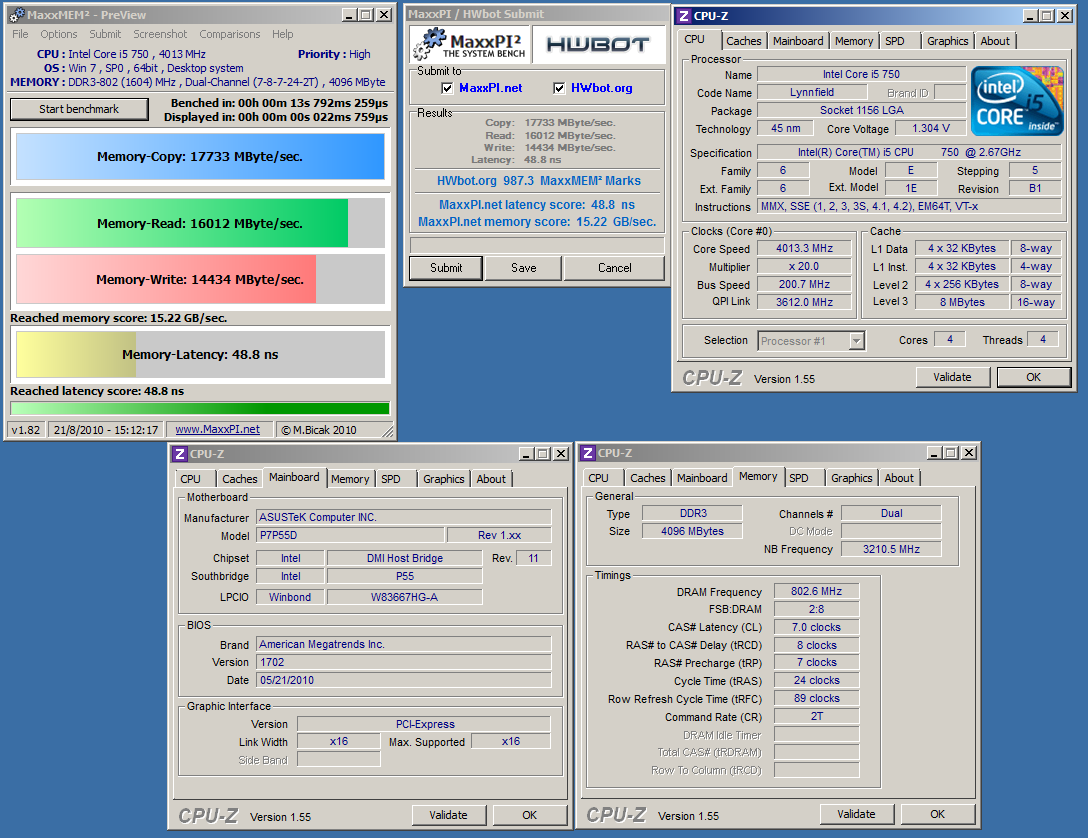Click the v1.82 status bar cell
1088x838 pixels.
(x=26, y=429)
